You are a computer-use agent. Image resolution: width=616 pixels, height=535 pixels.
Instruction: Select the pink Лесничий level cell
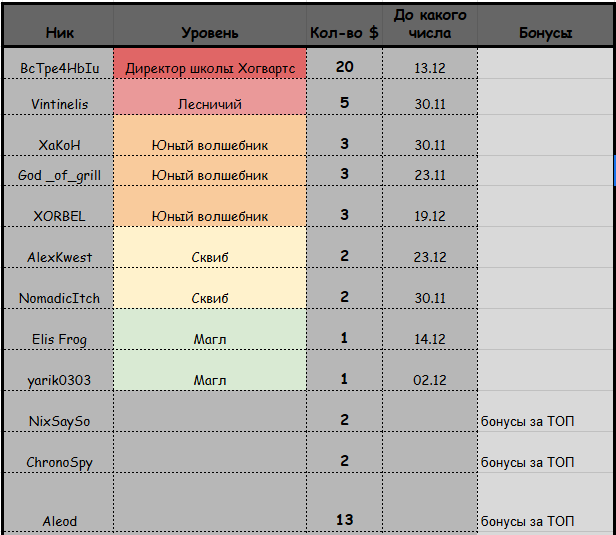210,97
